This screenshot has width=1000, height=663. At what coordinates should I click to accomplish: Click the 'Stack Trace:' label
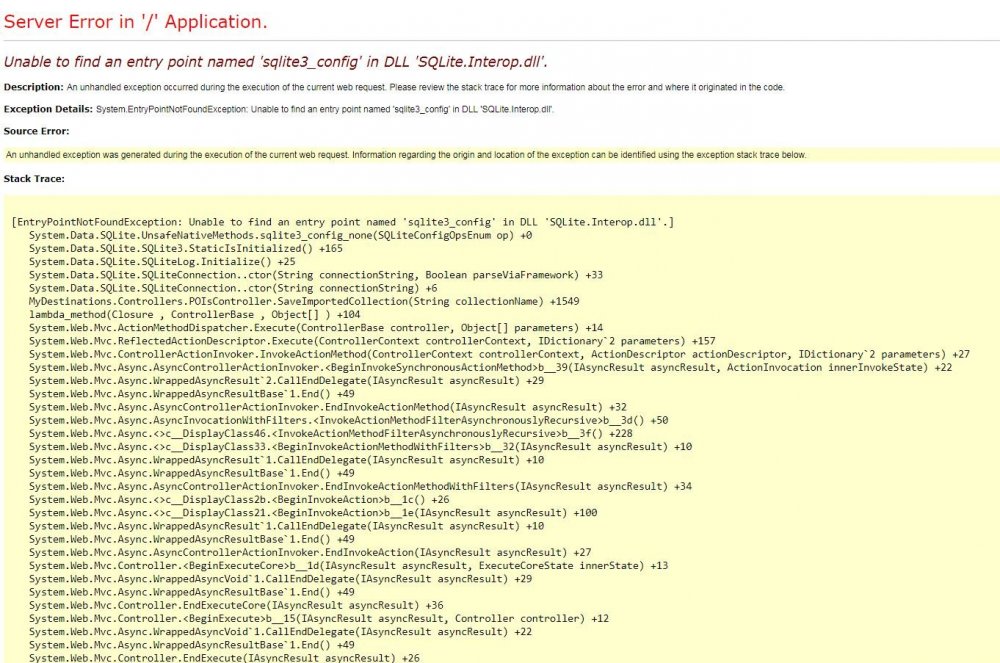34,179
